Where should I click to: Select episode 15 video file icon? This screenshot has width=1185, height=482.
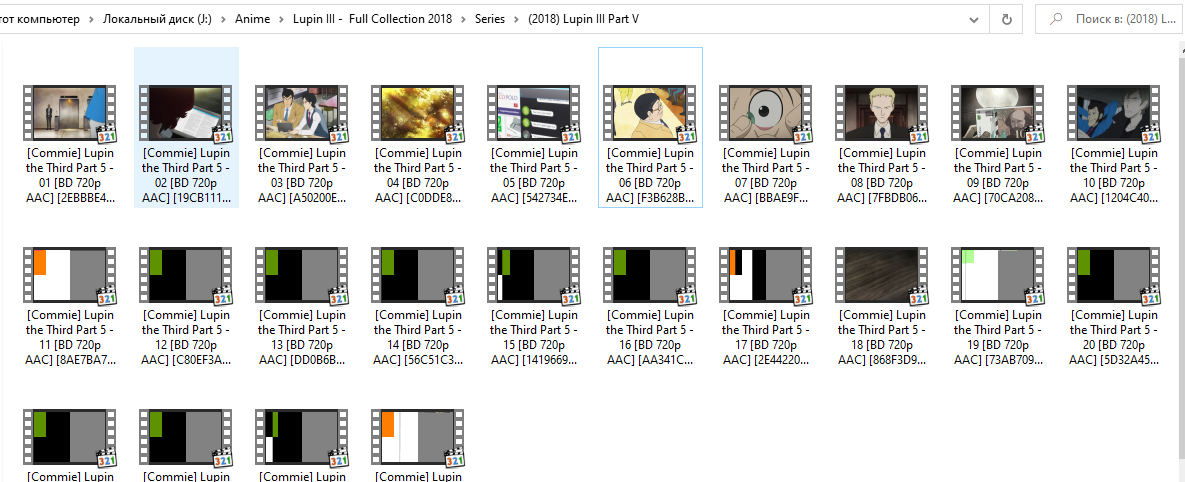[534, 275]
